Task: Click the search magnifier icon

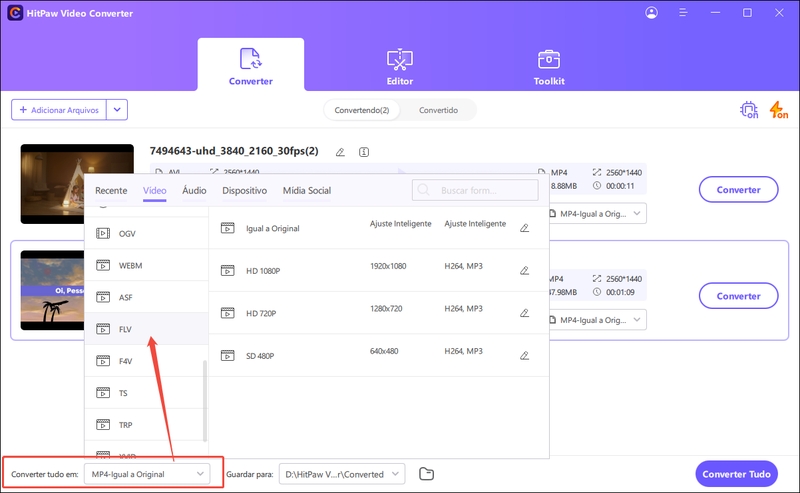Action: pyautogui.click(x=423, y=190)
